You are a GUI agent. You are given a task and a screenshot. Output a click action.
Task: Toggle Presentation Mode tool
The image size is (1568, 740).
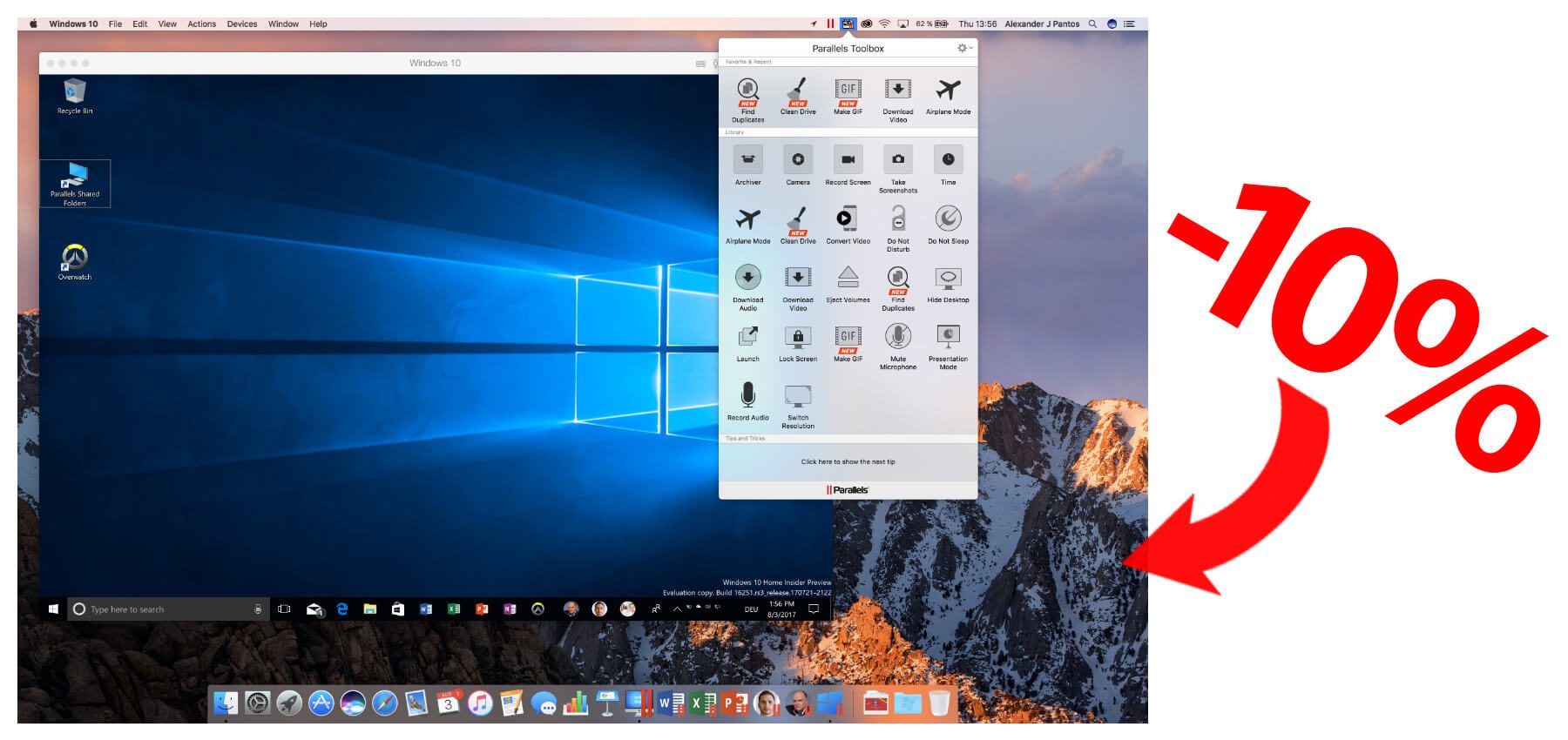[948, 346]
